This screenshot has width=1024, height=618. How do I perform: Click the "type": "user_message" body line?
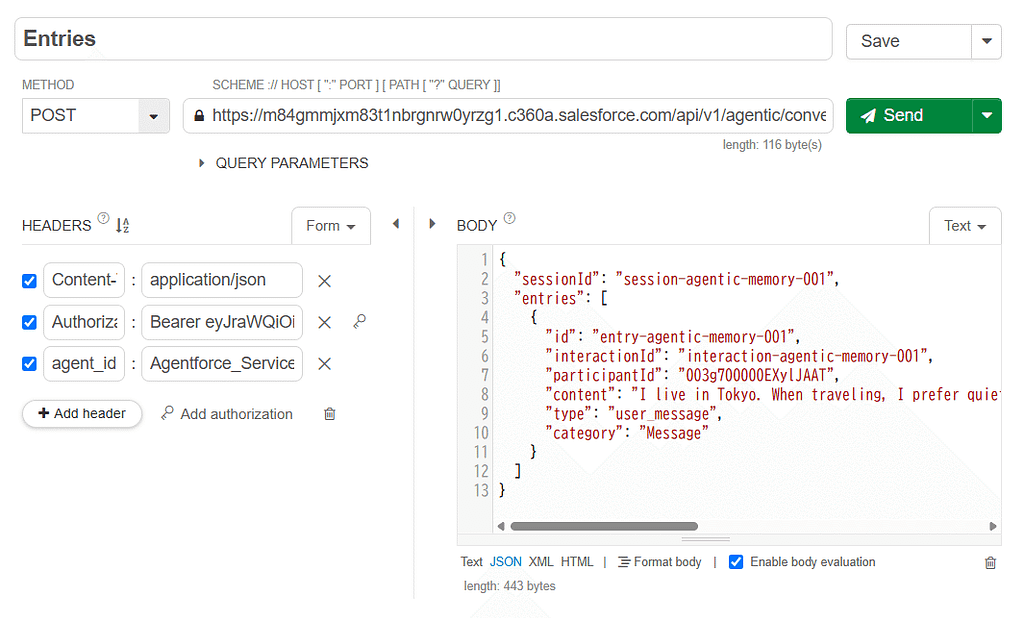pyautogui.click(x=633, y=414)
